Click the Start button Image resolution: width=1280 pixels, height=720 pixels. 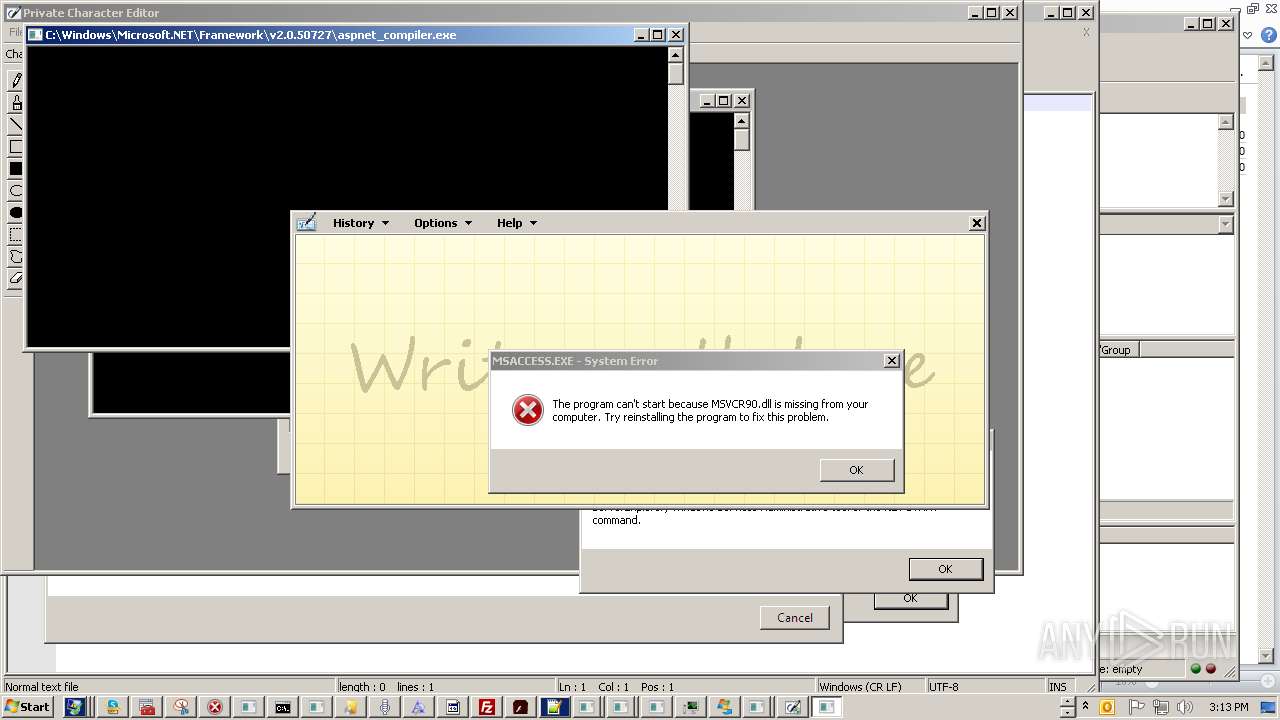coord(27,707)
